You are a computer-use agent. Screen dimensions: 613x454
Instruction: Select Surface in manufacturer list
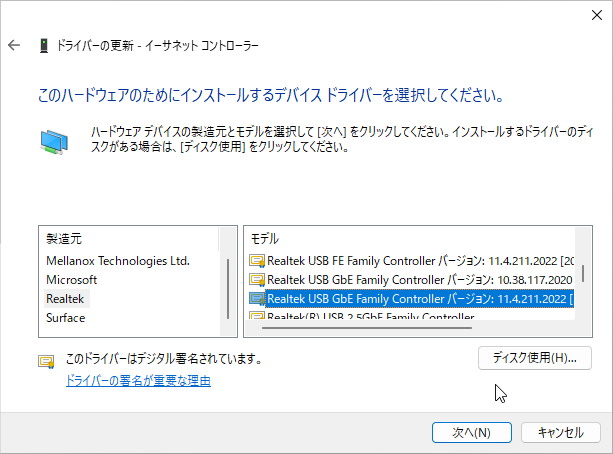coord(65,317)
